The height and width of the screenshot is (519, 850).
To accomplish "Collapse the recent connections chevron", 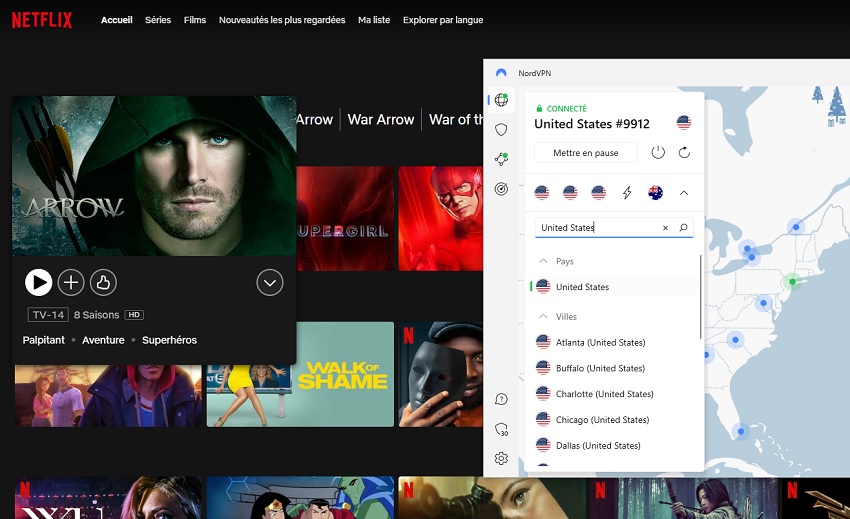I will click(x=684, y=193).
